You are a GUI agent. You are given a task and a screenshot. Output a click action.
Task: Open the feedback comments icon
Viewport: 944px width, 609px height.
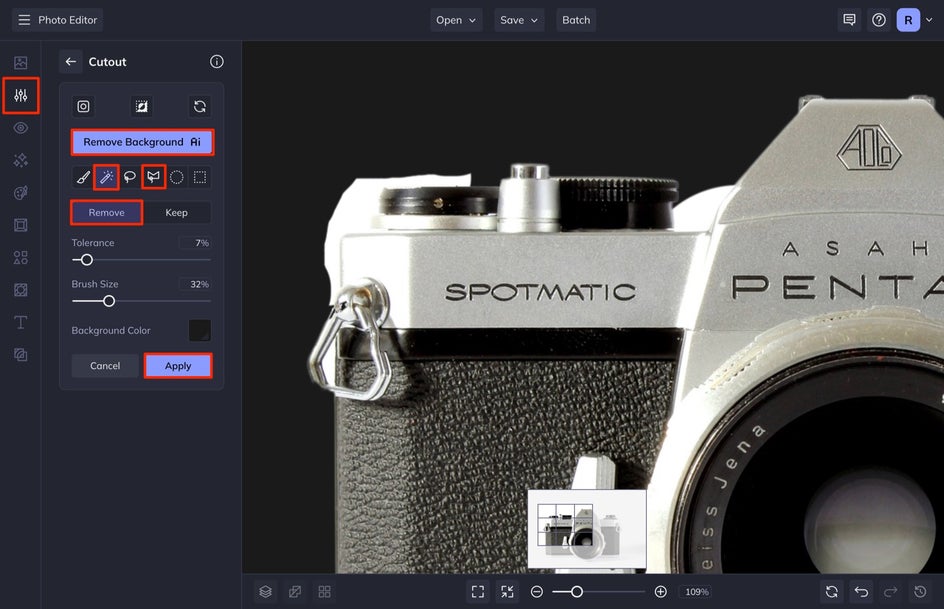(849, 20)
